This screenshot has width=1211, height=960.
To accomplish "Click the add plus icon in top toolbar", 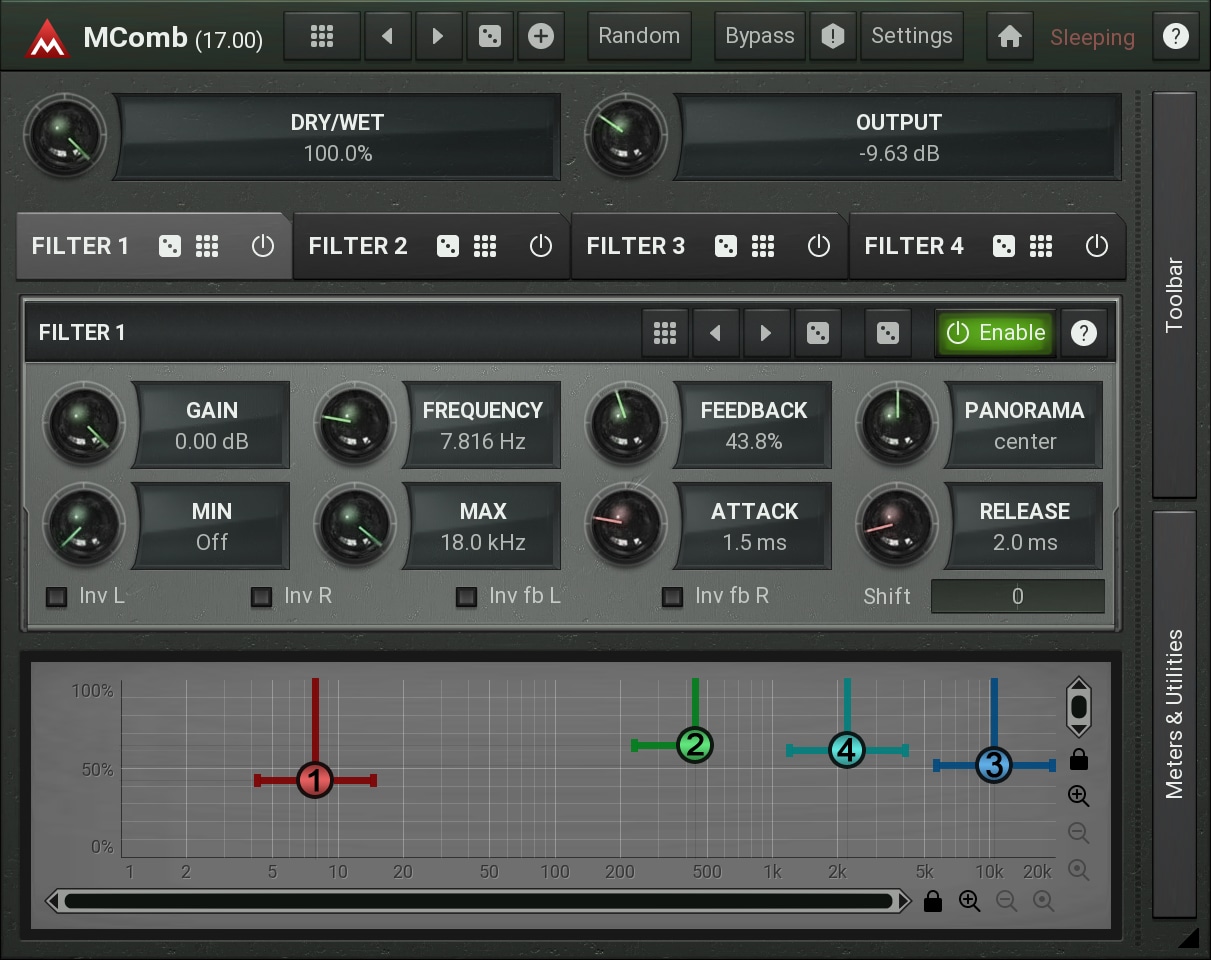I will click(x=540, y=37).
